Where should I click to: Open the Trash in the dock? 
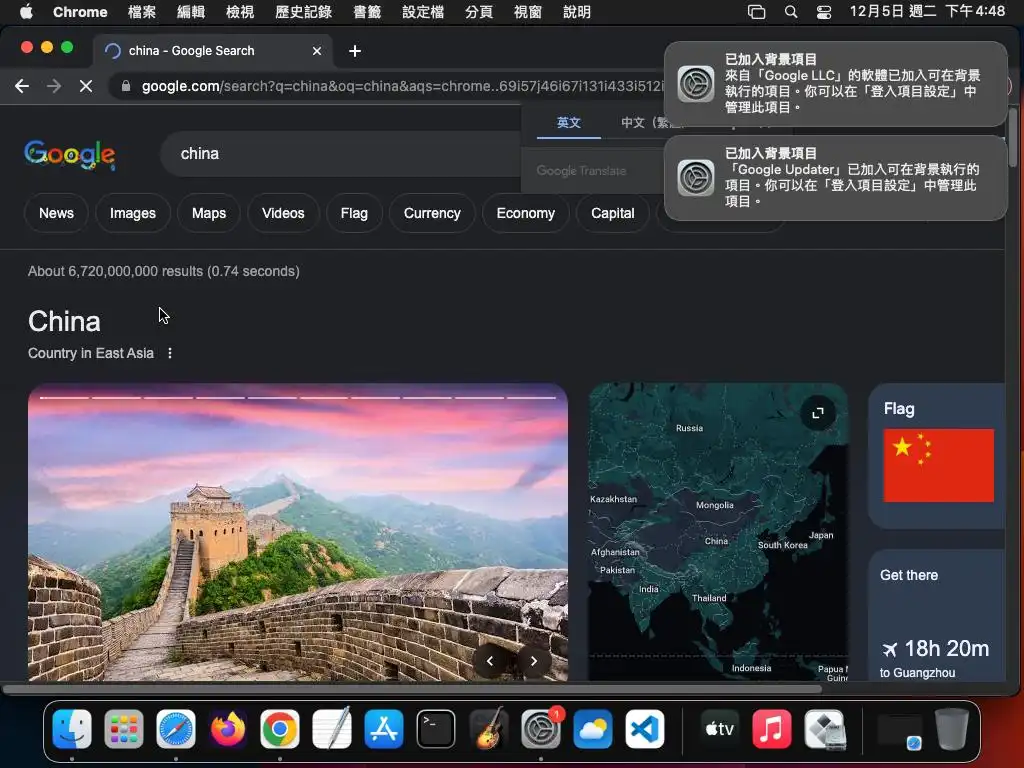[x=952, y=729]
